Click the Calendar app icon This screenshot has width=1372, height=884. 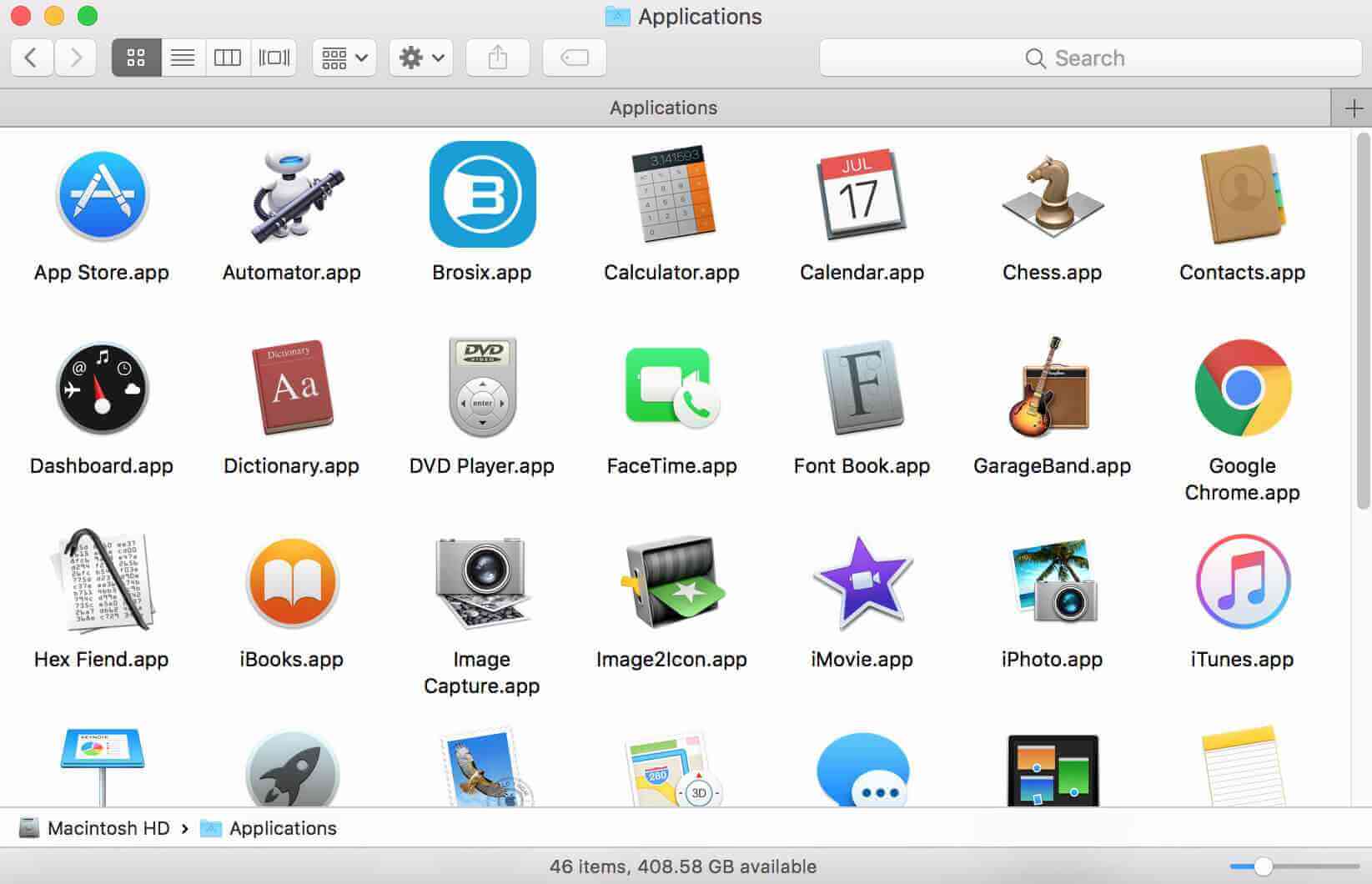pos(861,194)
